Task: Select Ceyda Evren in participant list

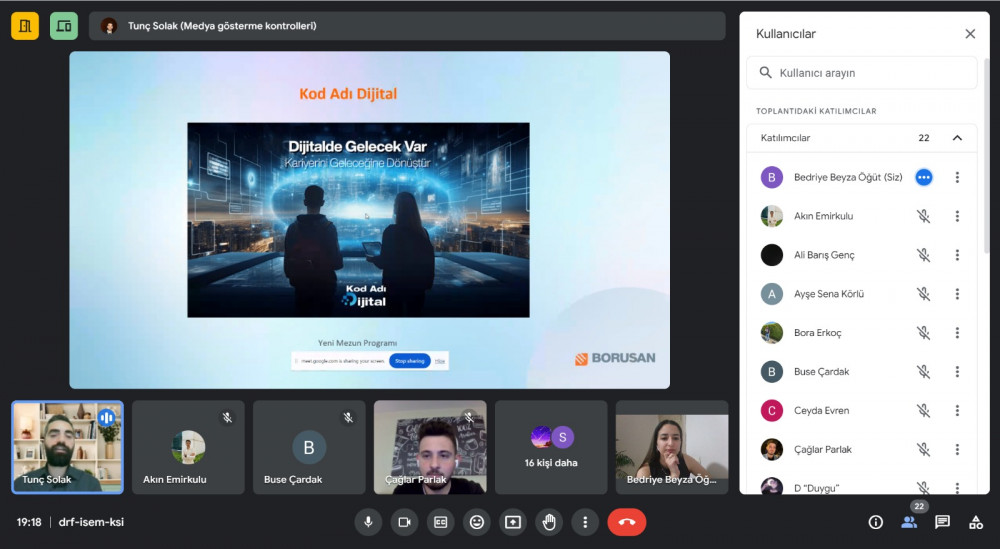Action: (821, 411)
